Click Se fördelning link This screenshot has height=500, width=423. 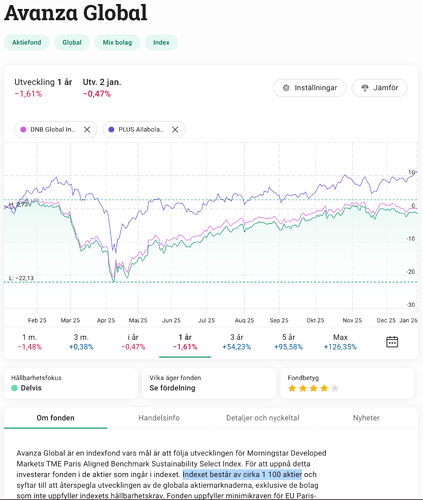[x=172, y=388]
